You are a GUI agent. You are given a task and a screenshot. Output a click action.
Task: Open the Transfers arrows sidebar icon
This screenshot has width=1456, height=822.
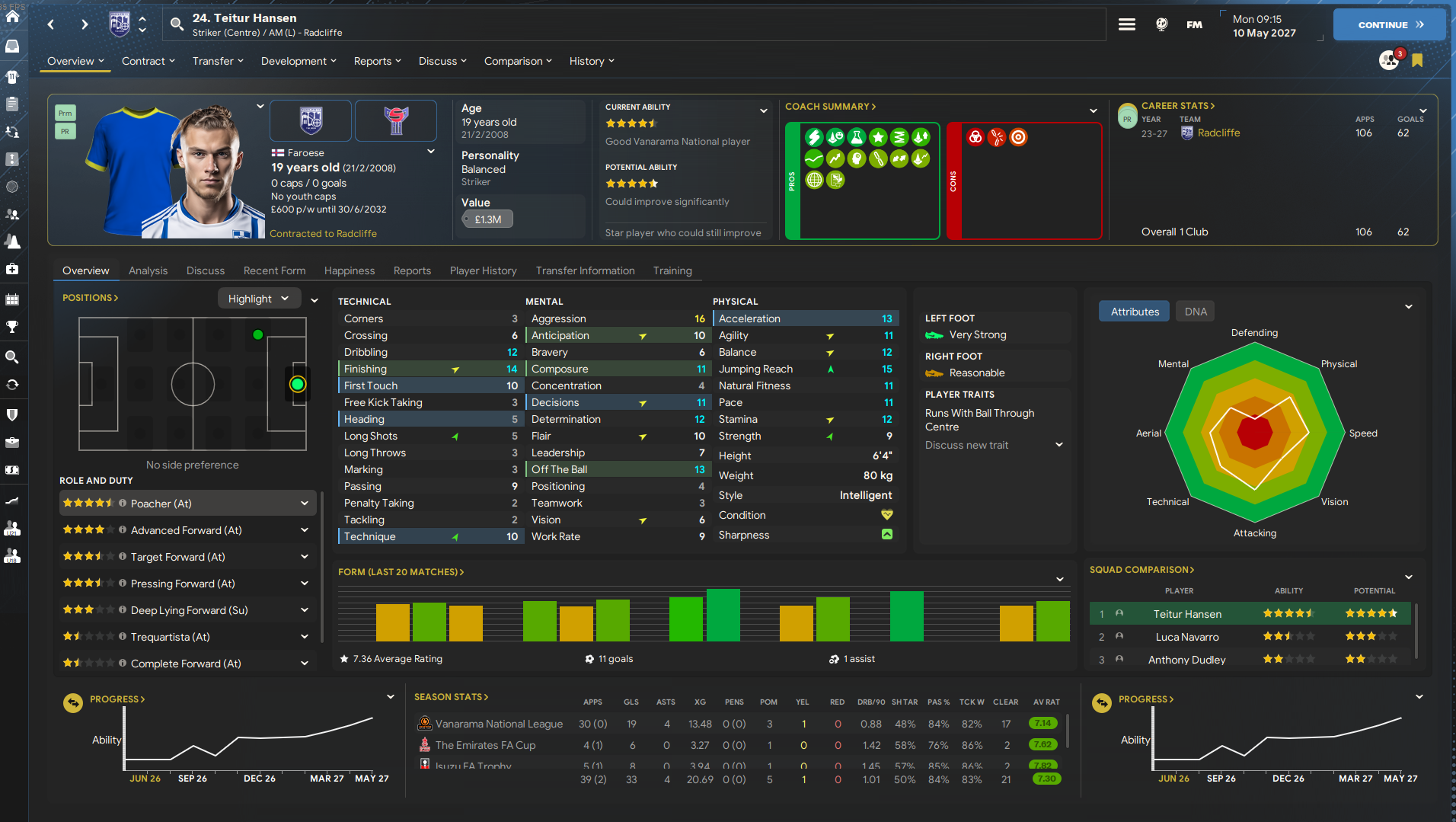click(x=12, y=385)
